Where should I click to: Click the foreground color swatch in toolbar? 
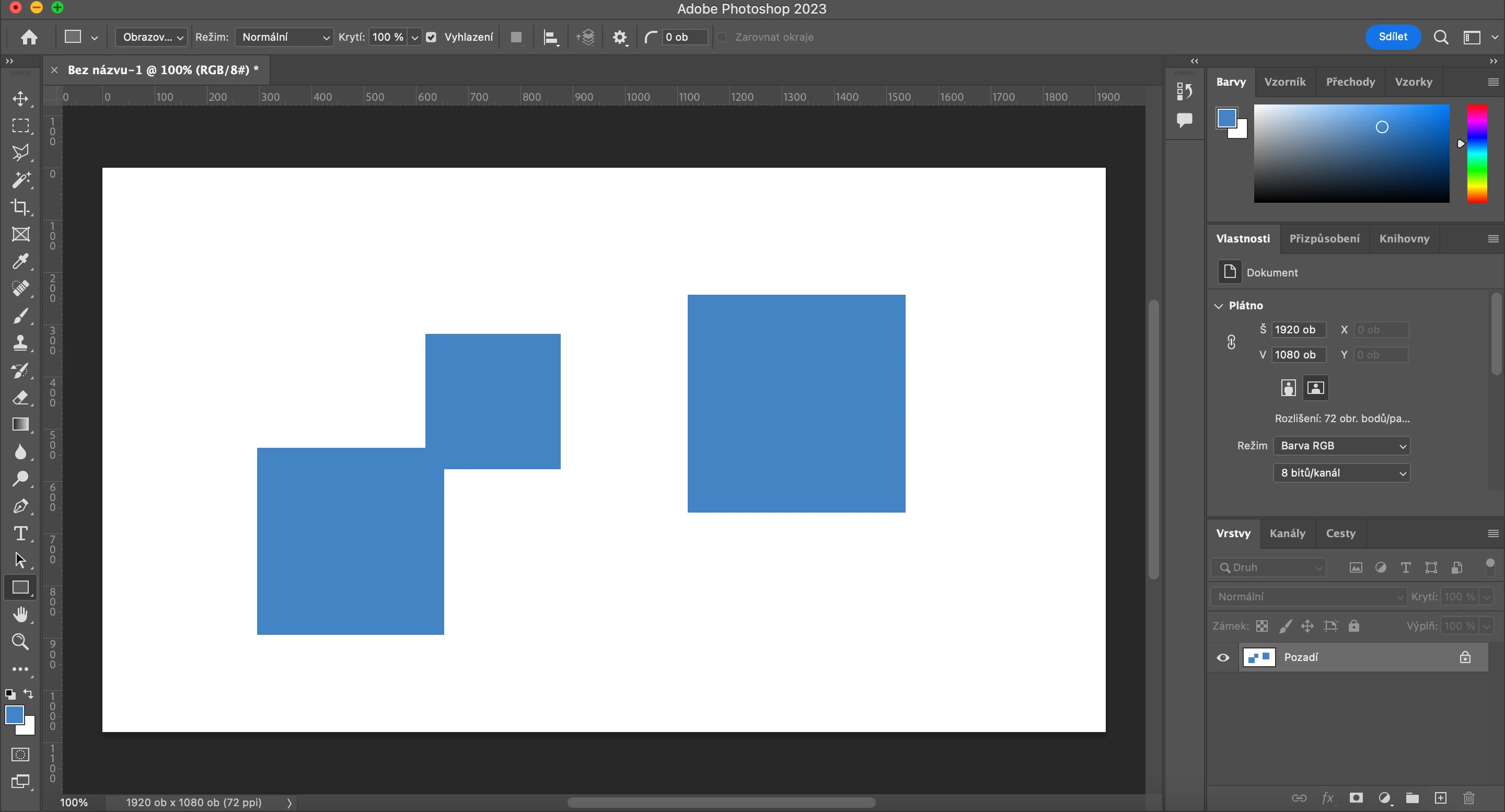tap(15, 714)
